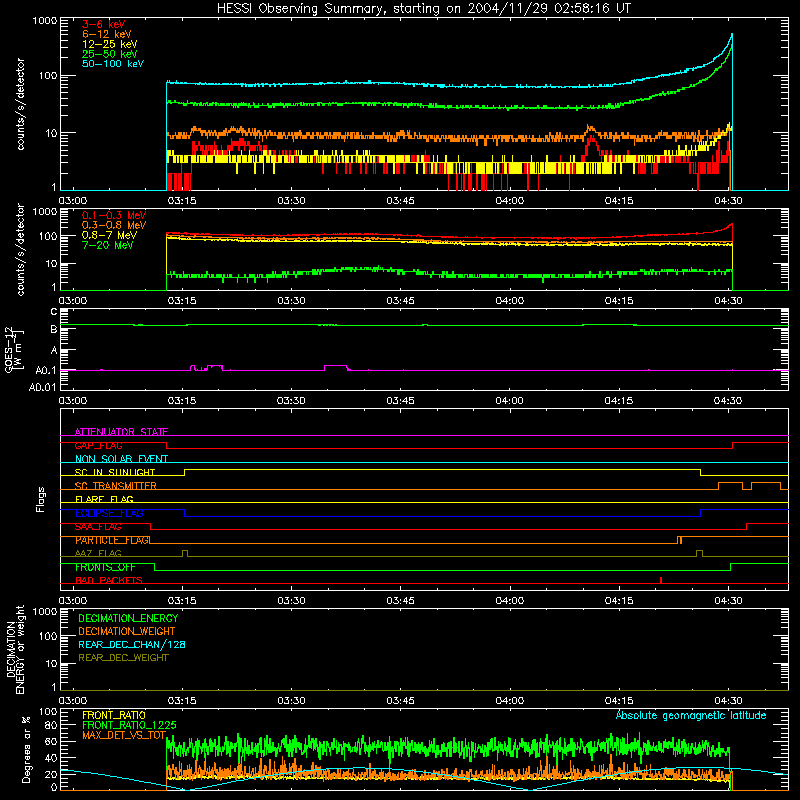Click the 03:45 tick under the GOES panel
Image resolution: width=800 pixels, height=800 pixels.
click(401, 401)
